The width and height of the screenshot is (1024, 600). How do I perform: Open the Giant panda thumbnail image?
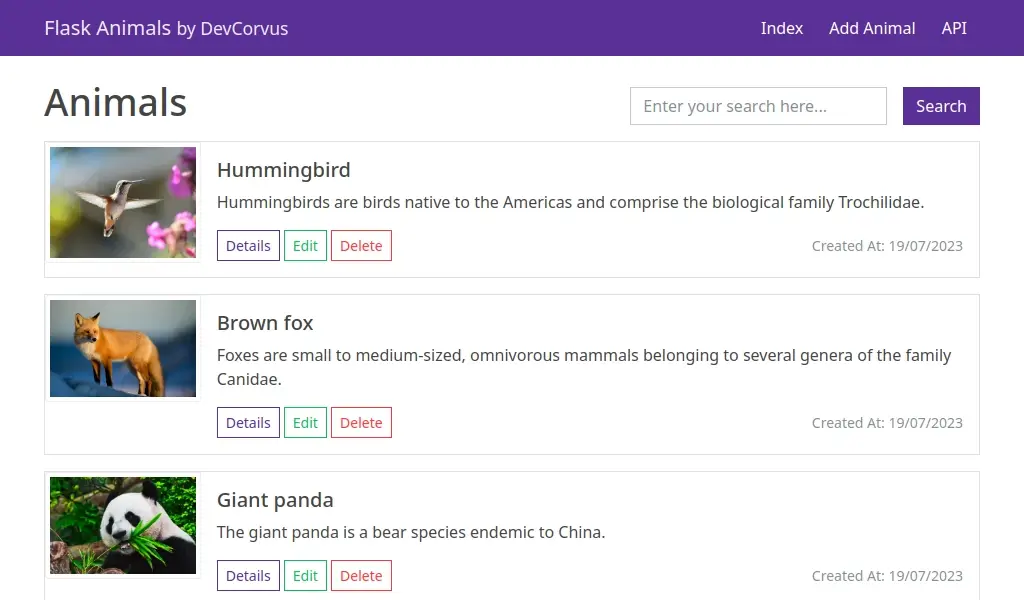tap(123, 525)
